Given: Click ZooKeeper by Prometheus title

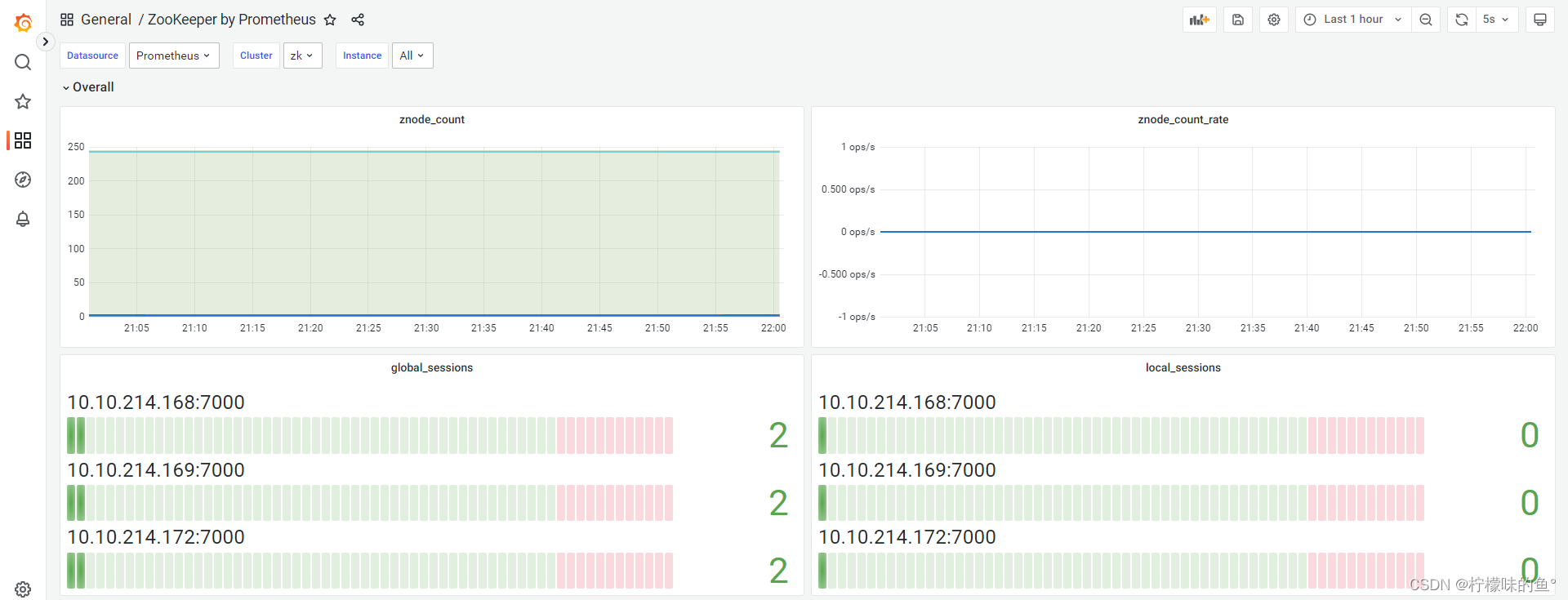Looking at the screenshot, I should pos(232,20).
